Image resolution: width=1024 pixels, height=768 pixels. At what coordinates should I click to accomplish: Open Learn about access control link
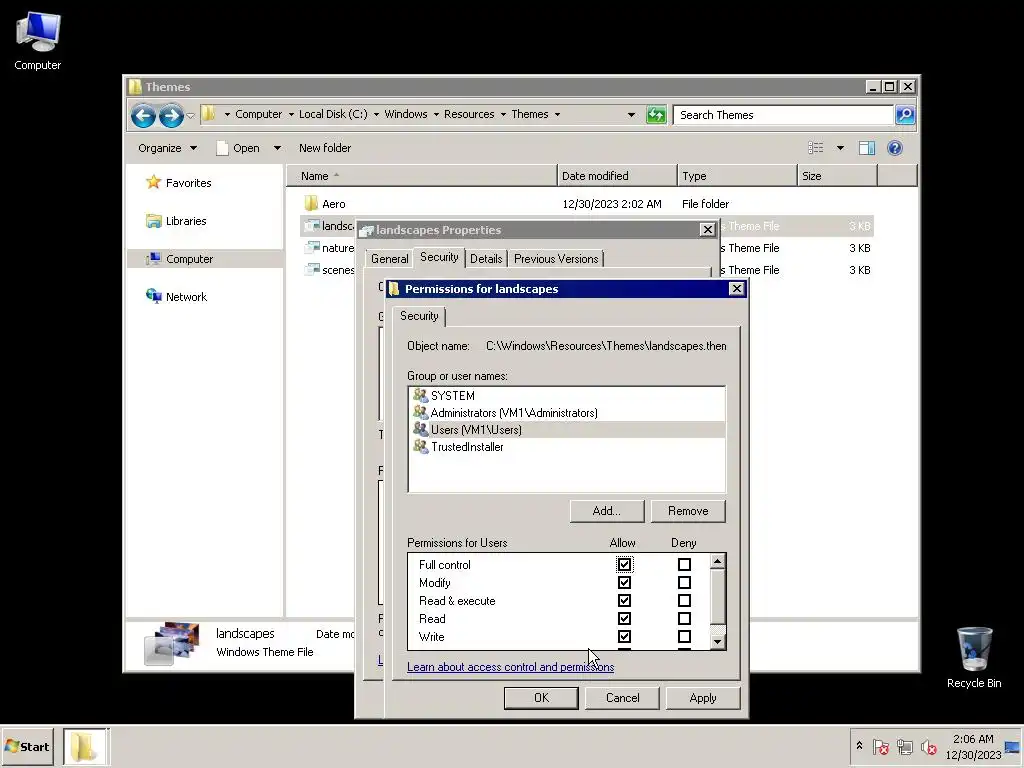coord(510,667)
